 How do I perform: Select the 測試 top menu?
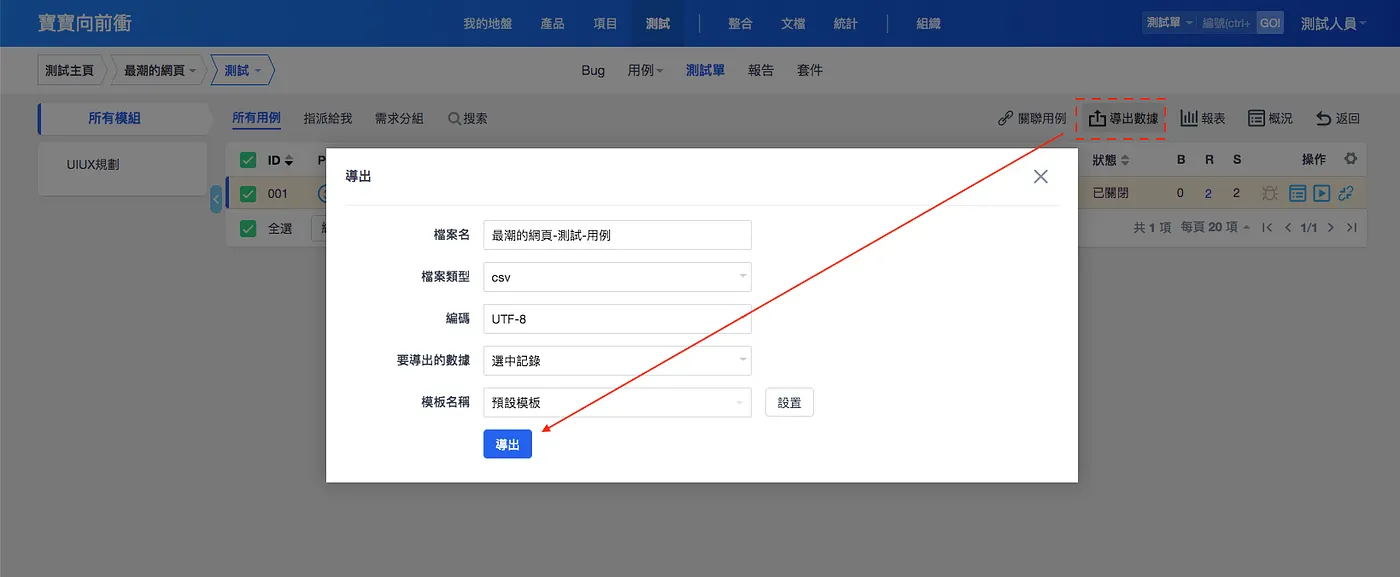point(658,23)
